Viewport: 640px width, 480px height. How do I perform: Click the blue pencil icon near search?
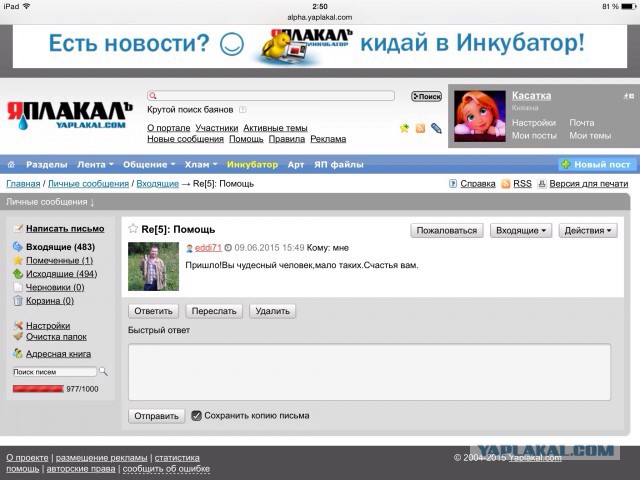pos(436,129)
